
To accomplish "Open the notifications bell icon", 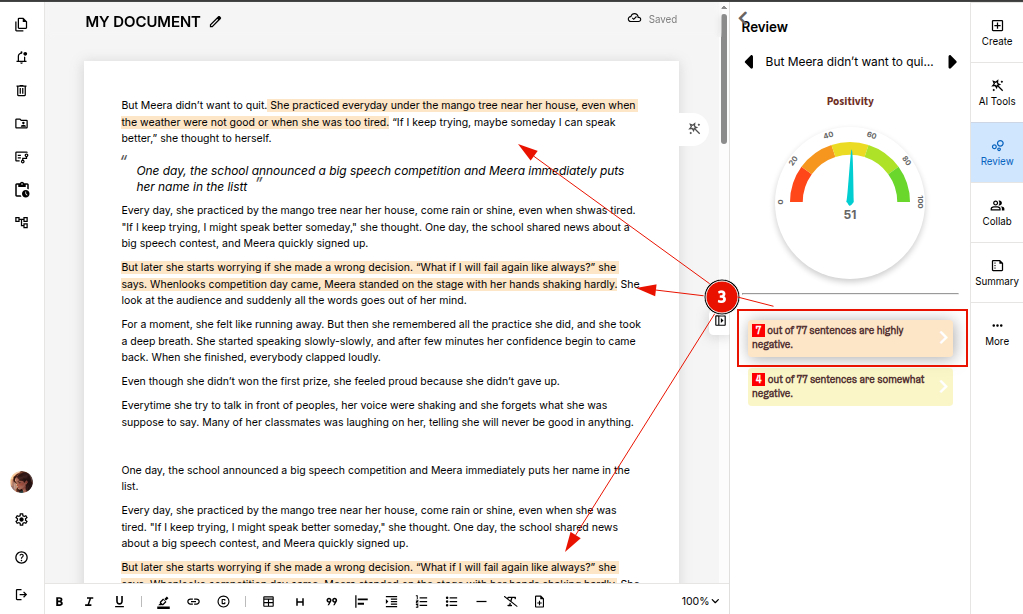I will (x=22, y=57).
